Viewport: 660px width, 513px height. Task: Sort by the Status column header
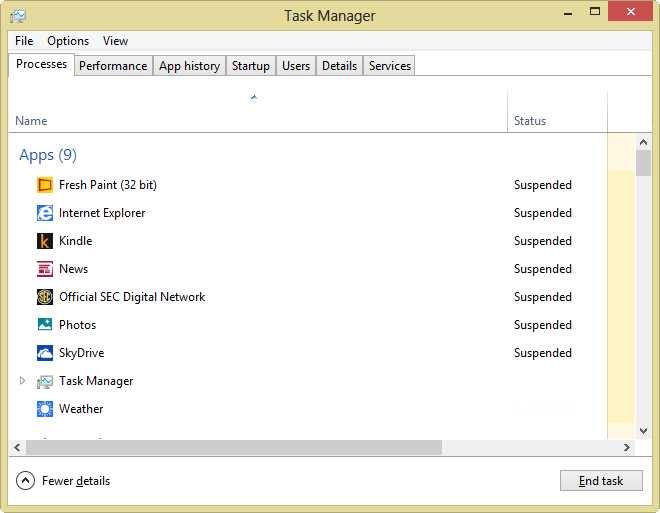[530, 121]
